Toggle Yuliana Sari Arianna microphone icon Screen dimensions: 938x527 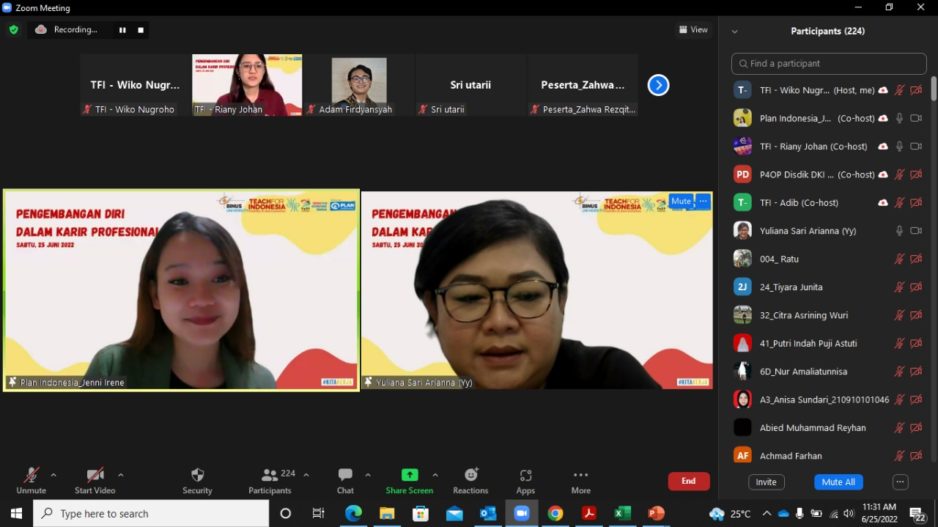[899, 231]
